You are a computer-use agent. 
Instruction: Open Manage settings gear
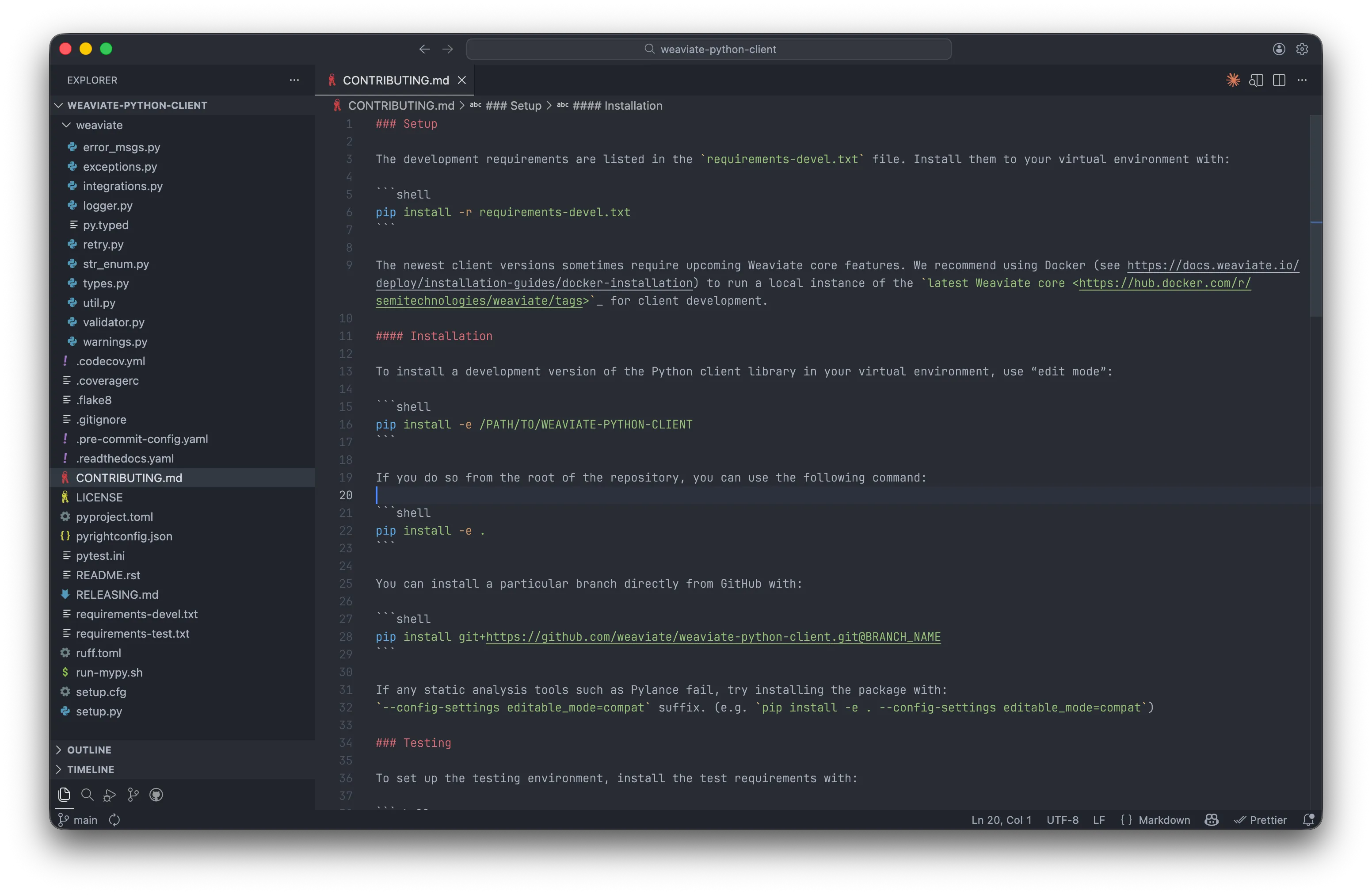tap(1302, 49)
